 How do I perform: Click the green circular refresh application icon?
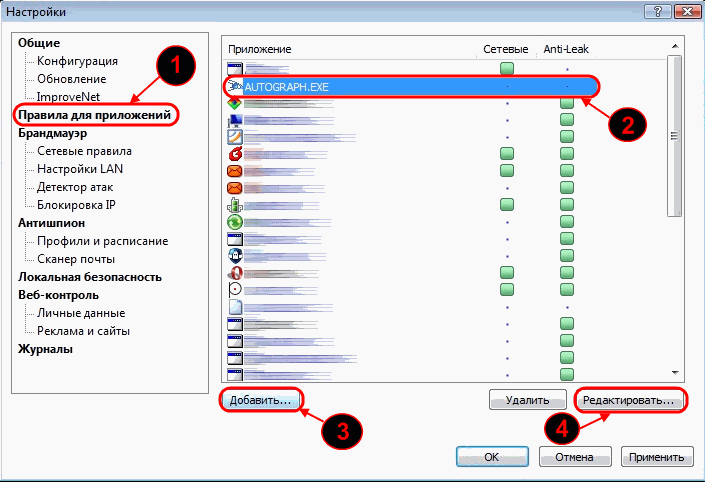pos(236,222)
